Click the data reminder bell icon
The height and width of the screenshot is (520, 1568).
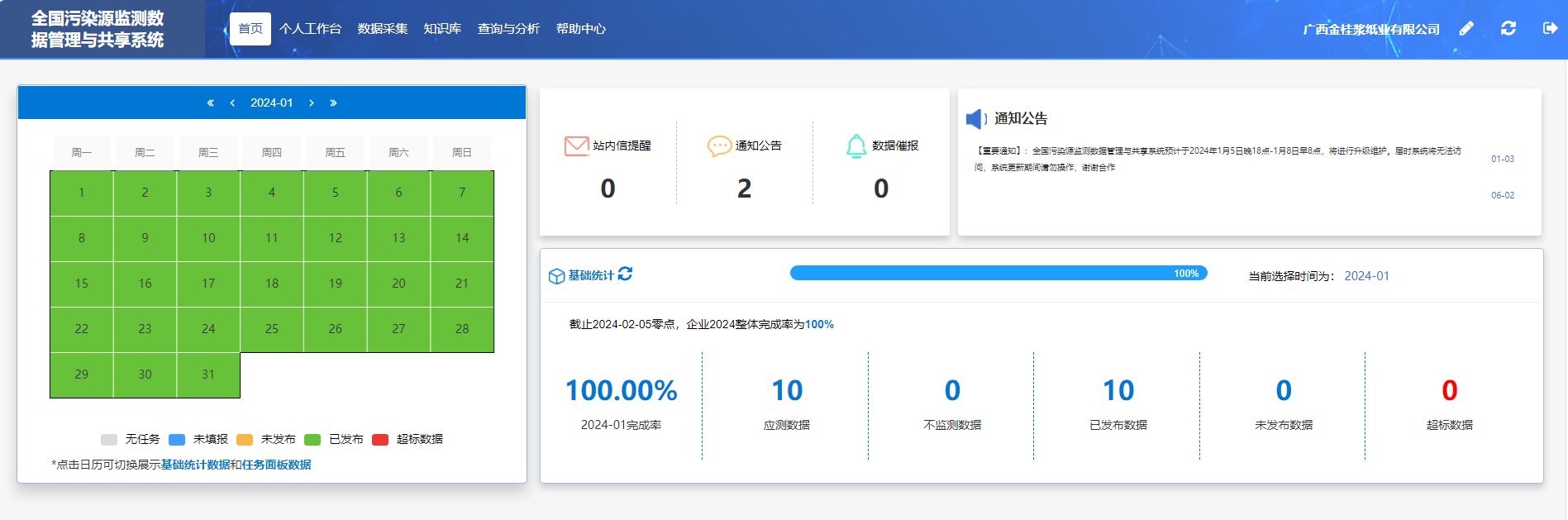856,146
